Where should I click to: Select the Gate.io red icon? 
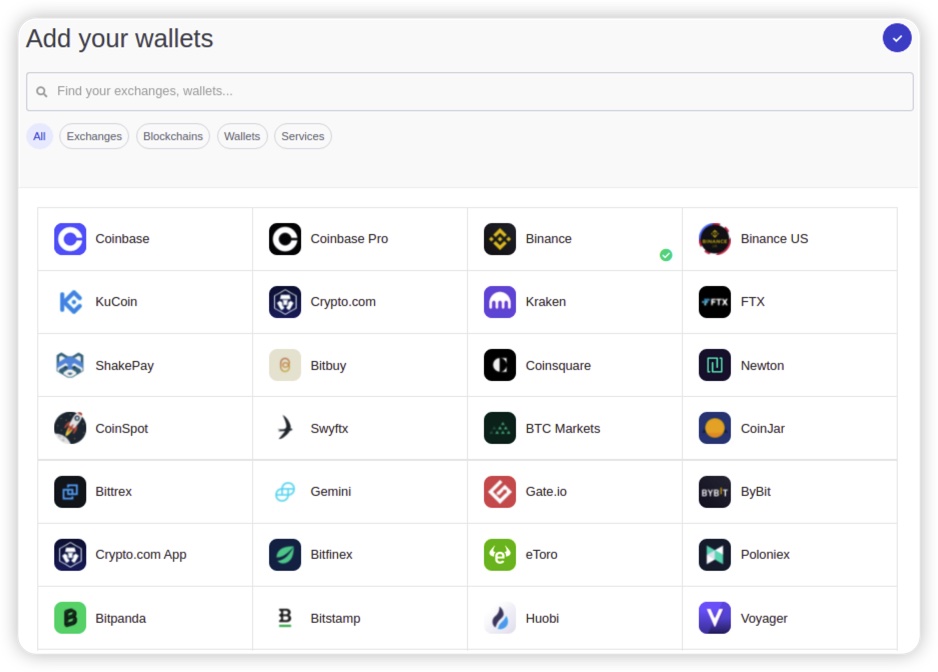pyautogui.click(x=500, y=492)
